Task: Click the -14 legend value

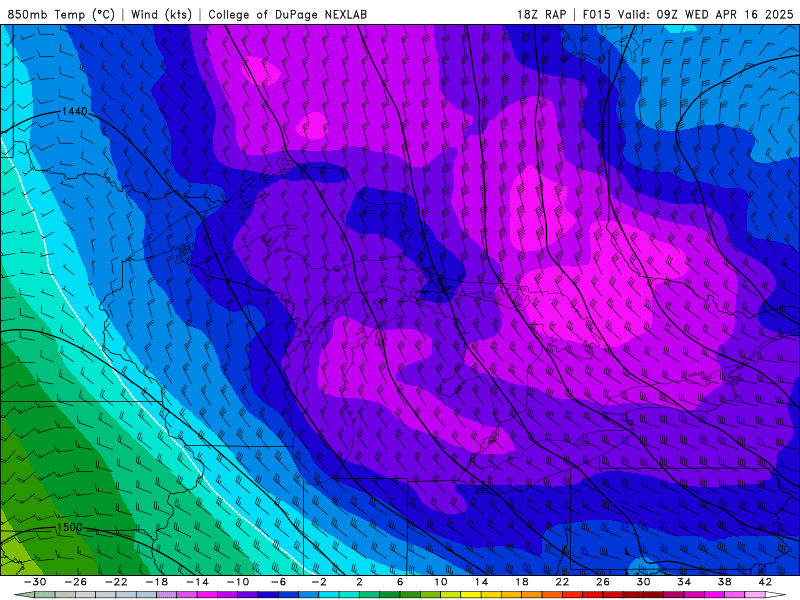Action: click(x=197, y=582)
